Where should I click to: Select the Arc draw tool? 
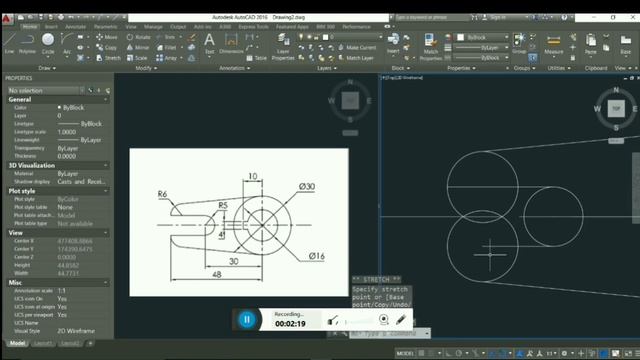tap(67, 43)
